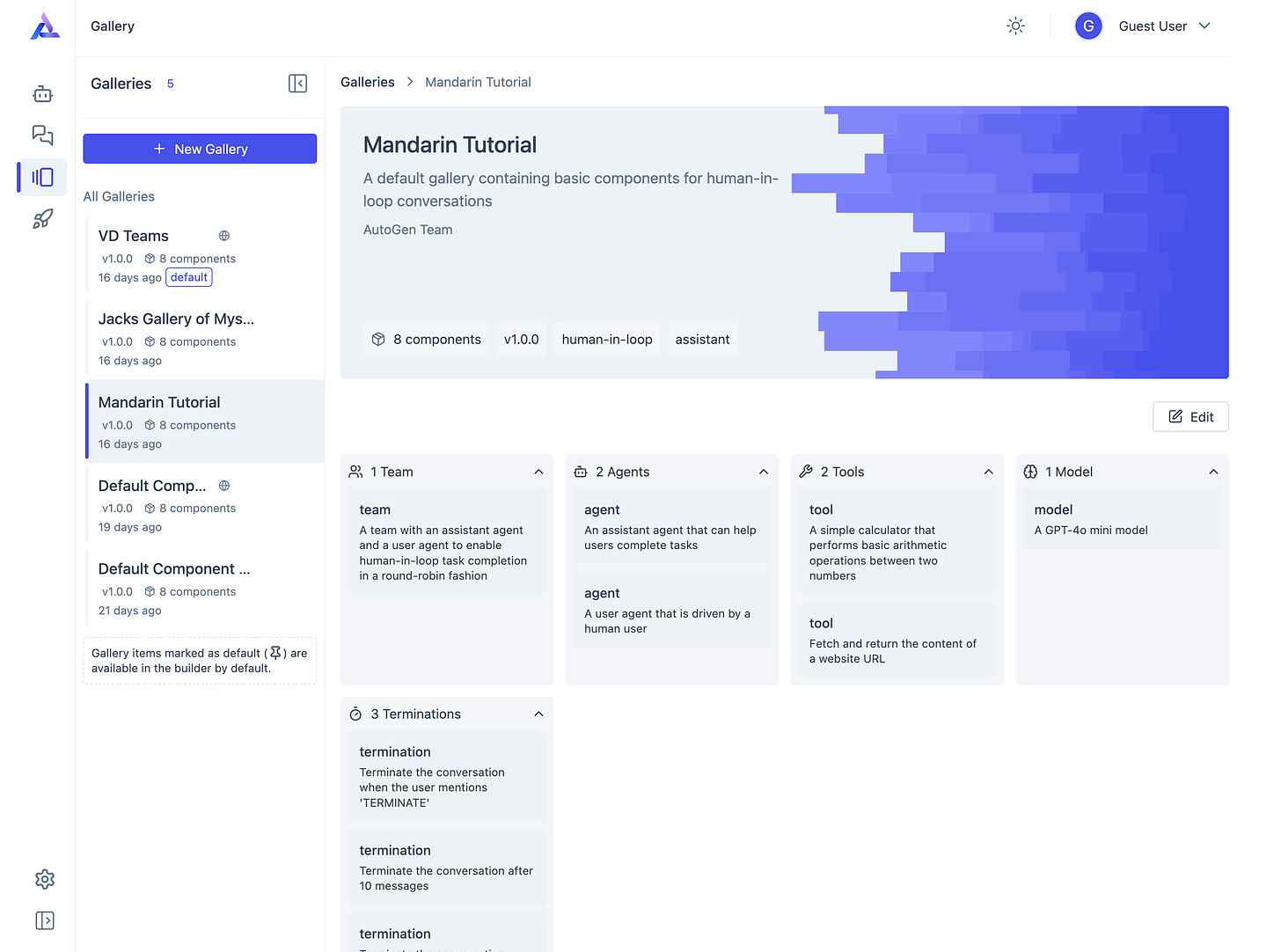The image size is (1281, 952).
Task: Select the Default Component ... gallery
Action: click(204, 589)
